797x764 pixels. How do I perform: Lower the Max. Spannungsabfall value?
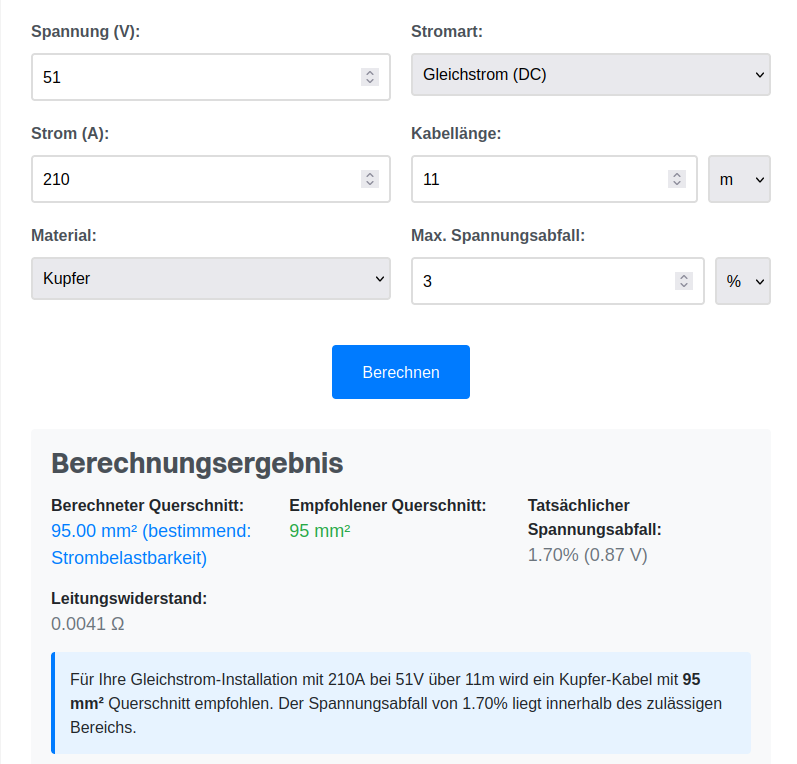(684, 286)
